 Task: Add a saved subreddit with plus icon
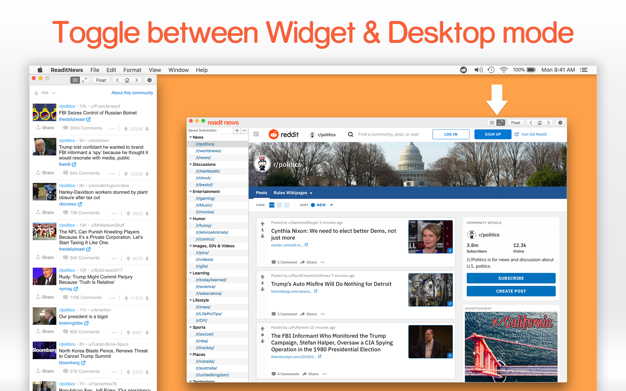click(x=237, y=131)
